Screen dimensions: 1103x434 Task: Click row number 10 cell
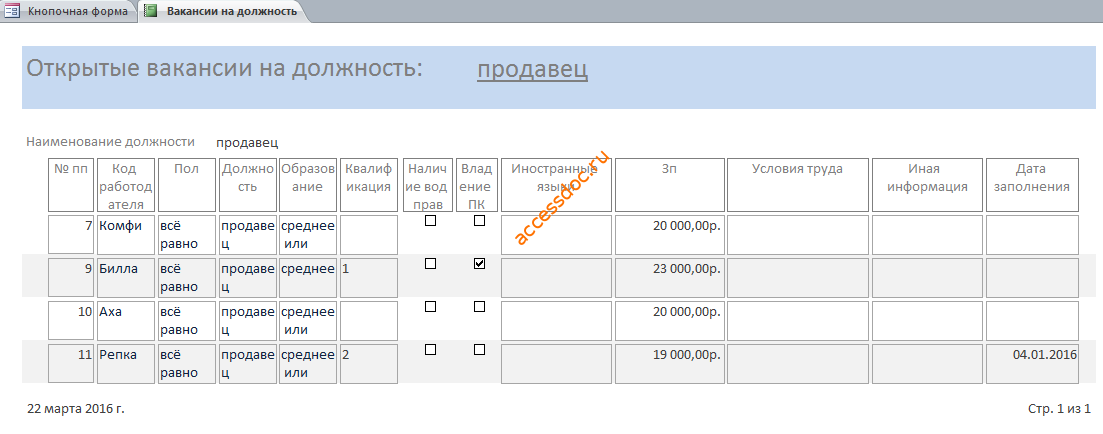(70, 320)
